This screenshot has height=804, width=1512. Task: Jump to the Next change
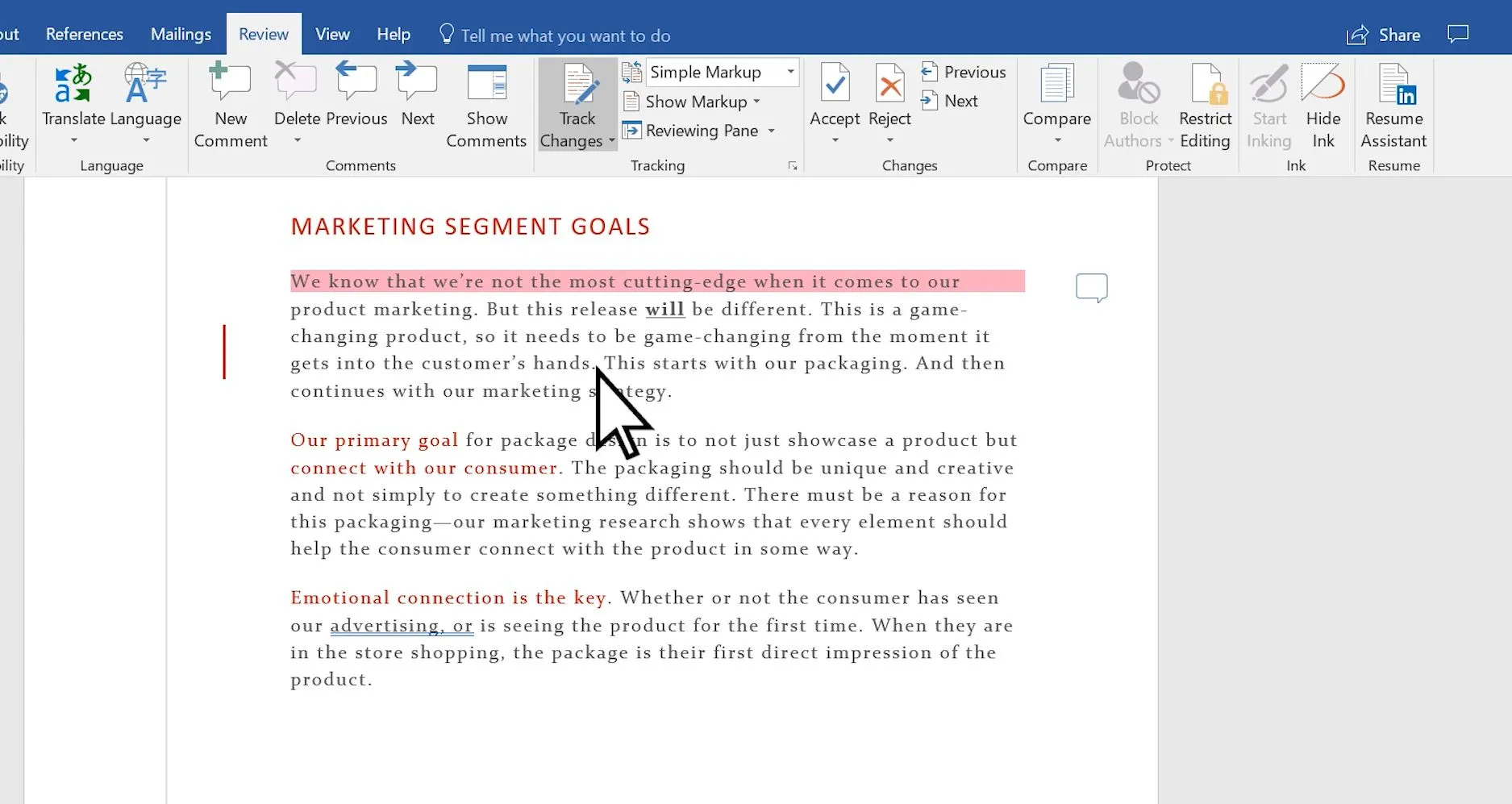pyautogui.click(x=952, y=101)
